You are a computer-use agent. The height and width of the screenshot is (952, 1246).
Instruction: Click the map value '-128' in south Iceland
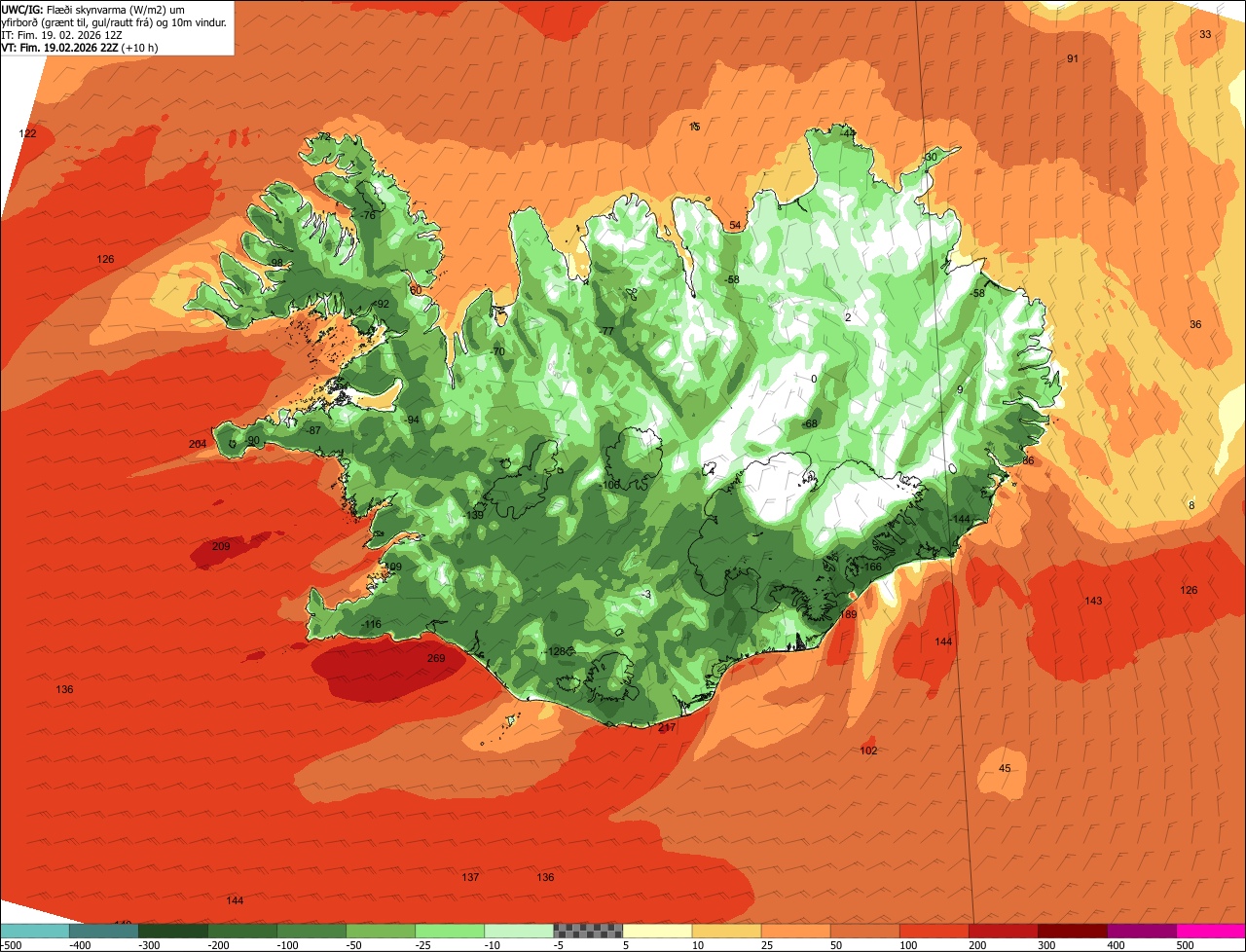pyautogui.click(x=555, y=652)
